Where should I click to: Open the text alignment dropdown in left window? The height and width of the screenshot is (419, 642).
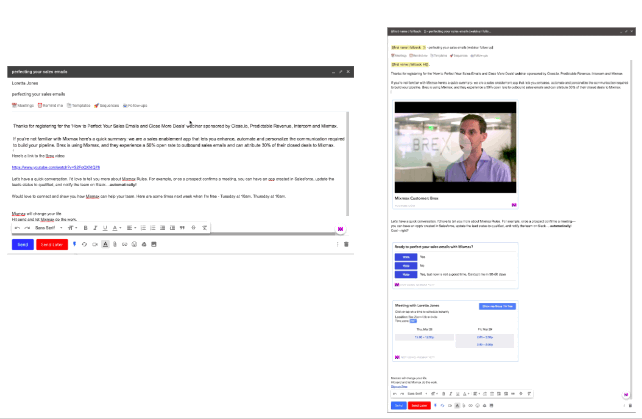coord(131,228)
